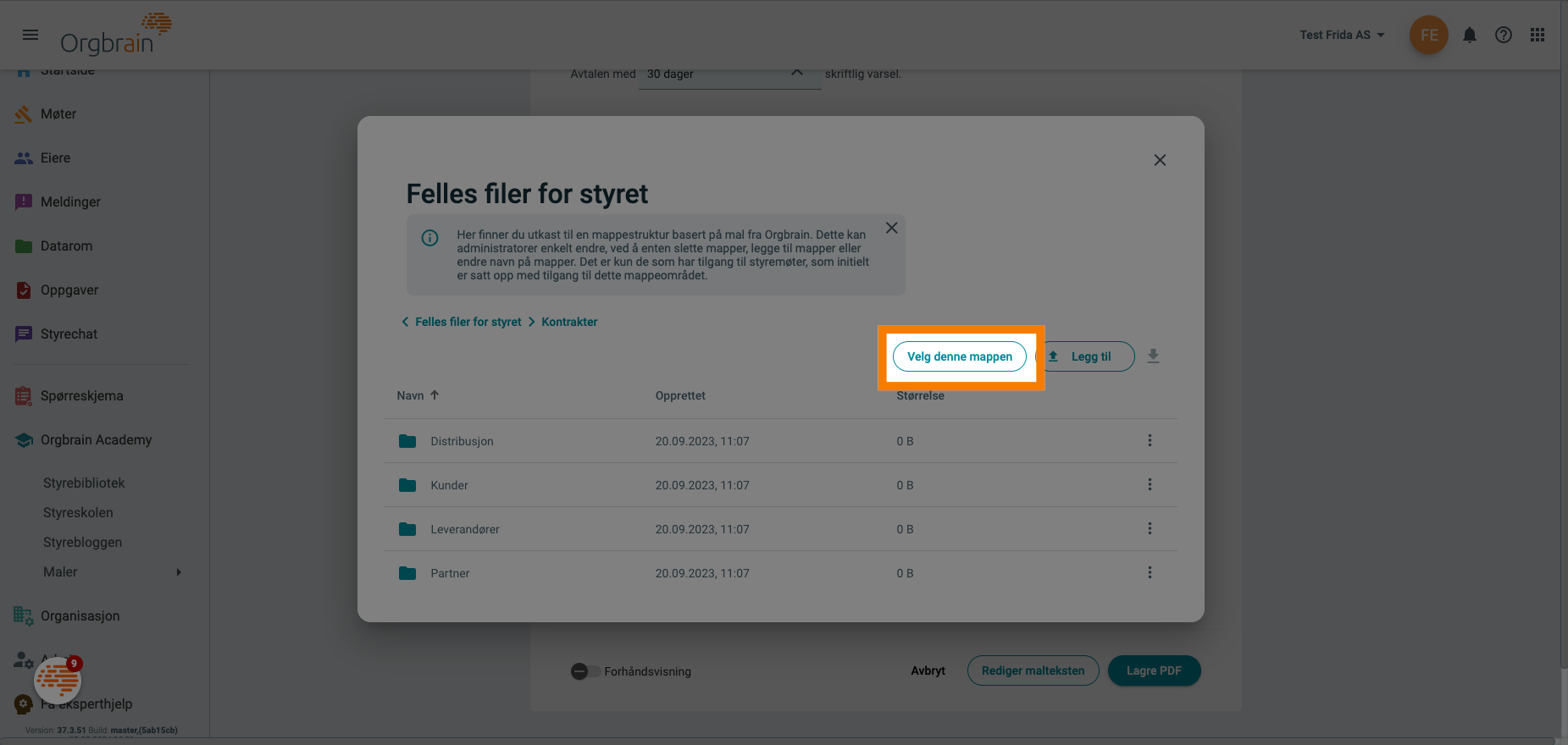Dismiss the info banner message

pos(891,228)
